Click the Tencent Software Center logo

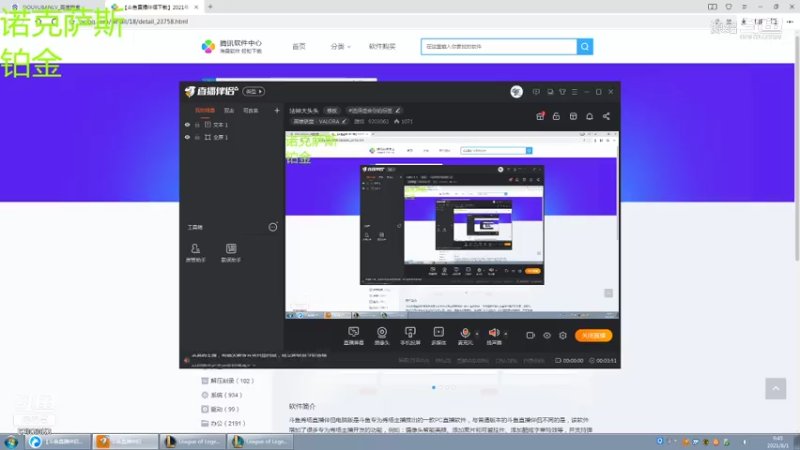232,46
